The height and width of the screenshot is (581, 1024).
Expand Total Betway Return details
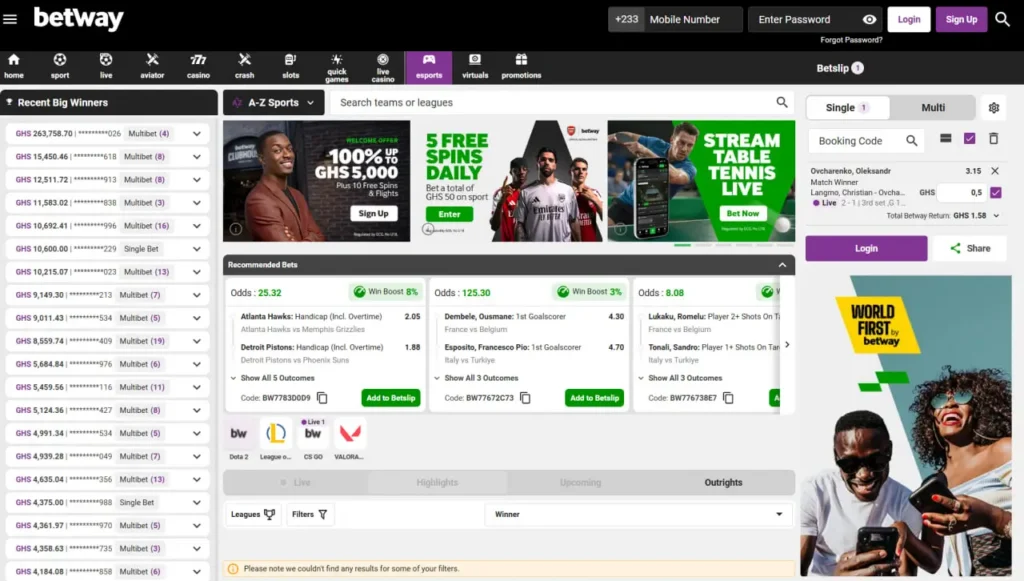[x=997, y=215]
